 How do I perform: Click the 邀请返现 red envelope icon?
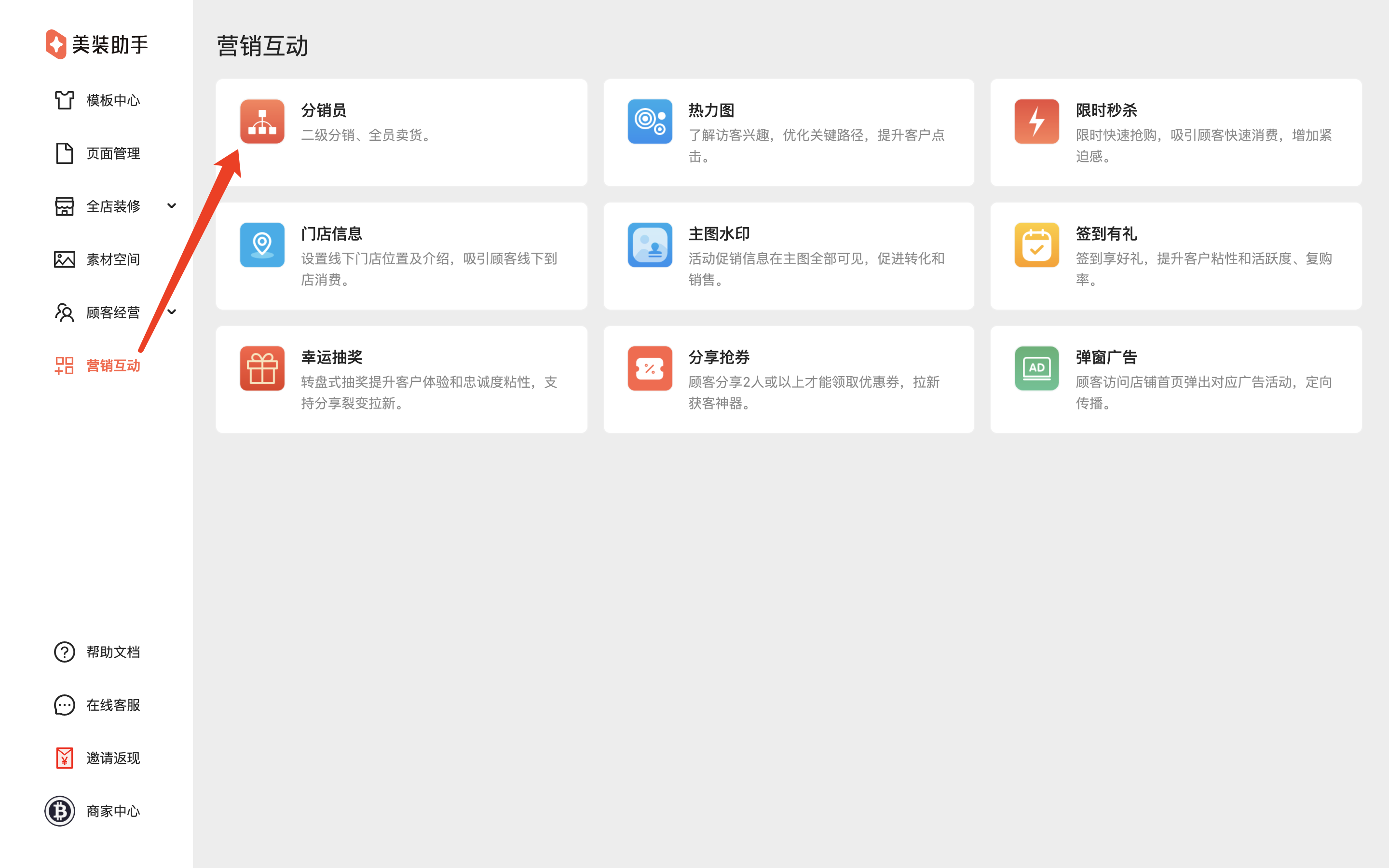tap(64, 758)
